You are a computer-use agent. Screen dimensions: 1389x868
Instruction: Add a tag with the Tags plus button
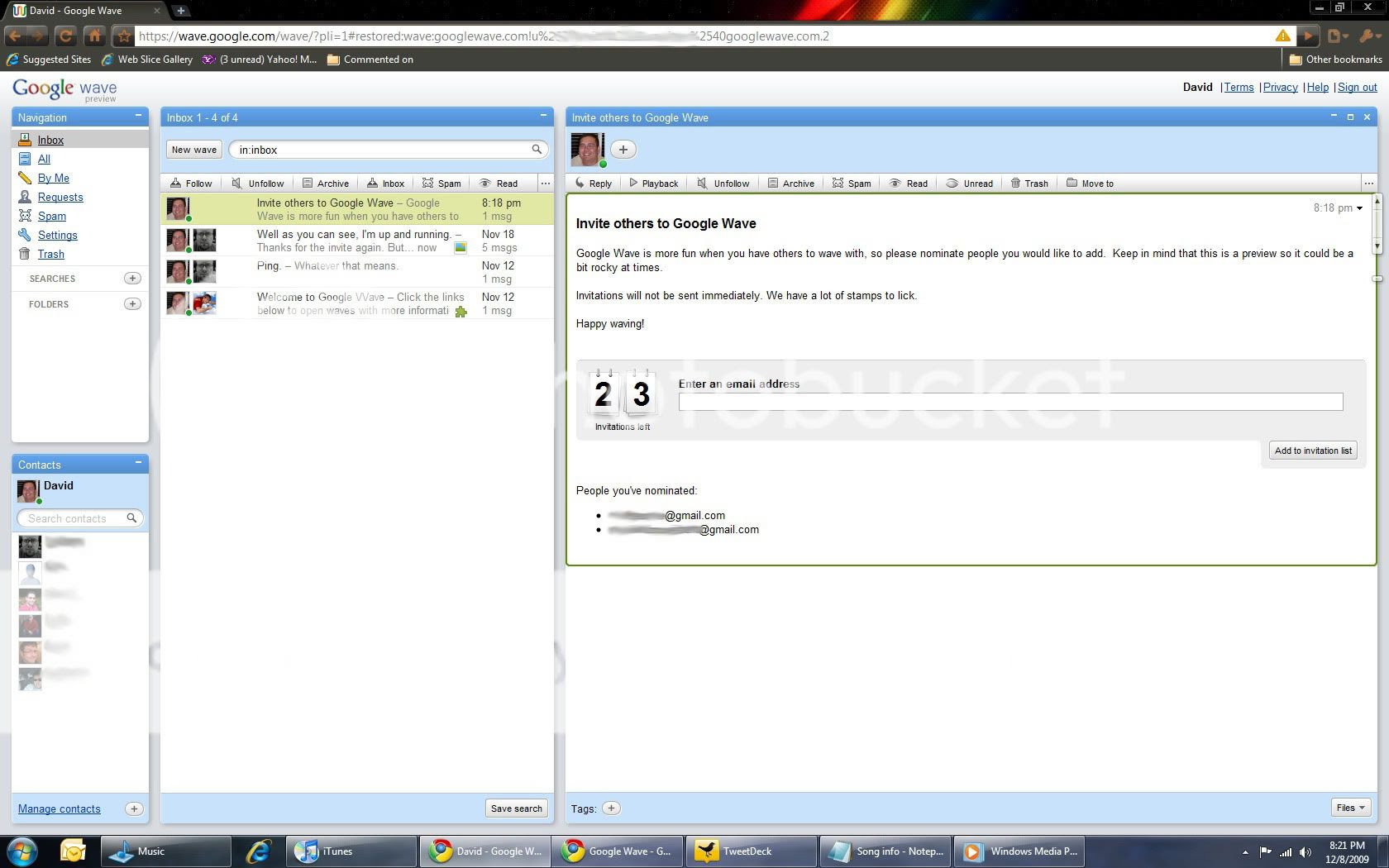click(x=611, y=808)
